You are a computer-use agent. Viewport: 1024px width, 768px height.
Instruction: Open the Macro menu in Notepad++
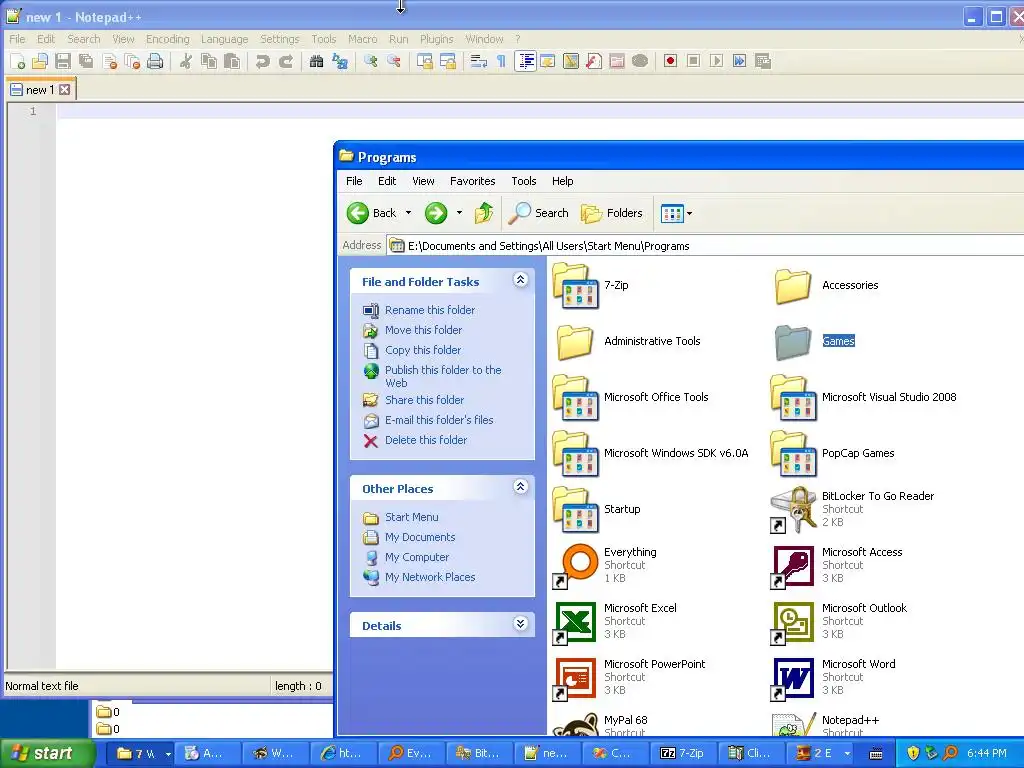362,39
